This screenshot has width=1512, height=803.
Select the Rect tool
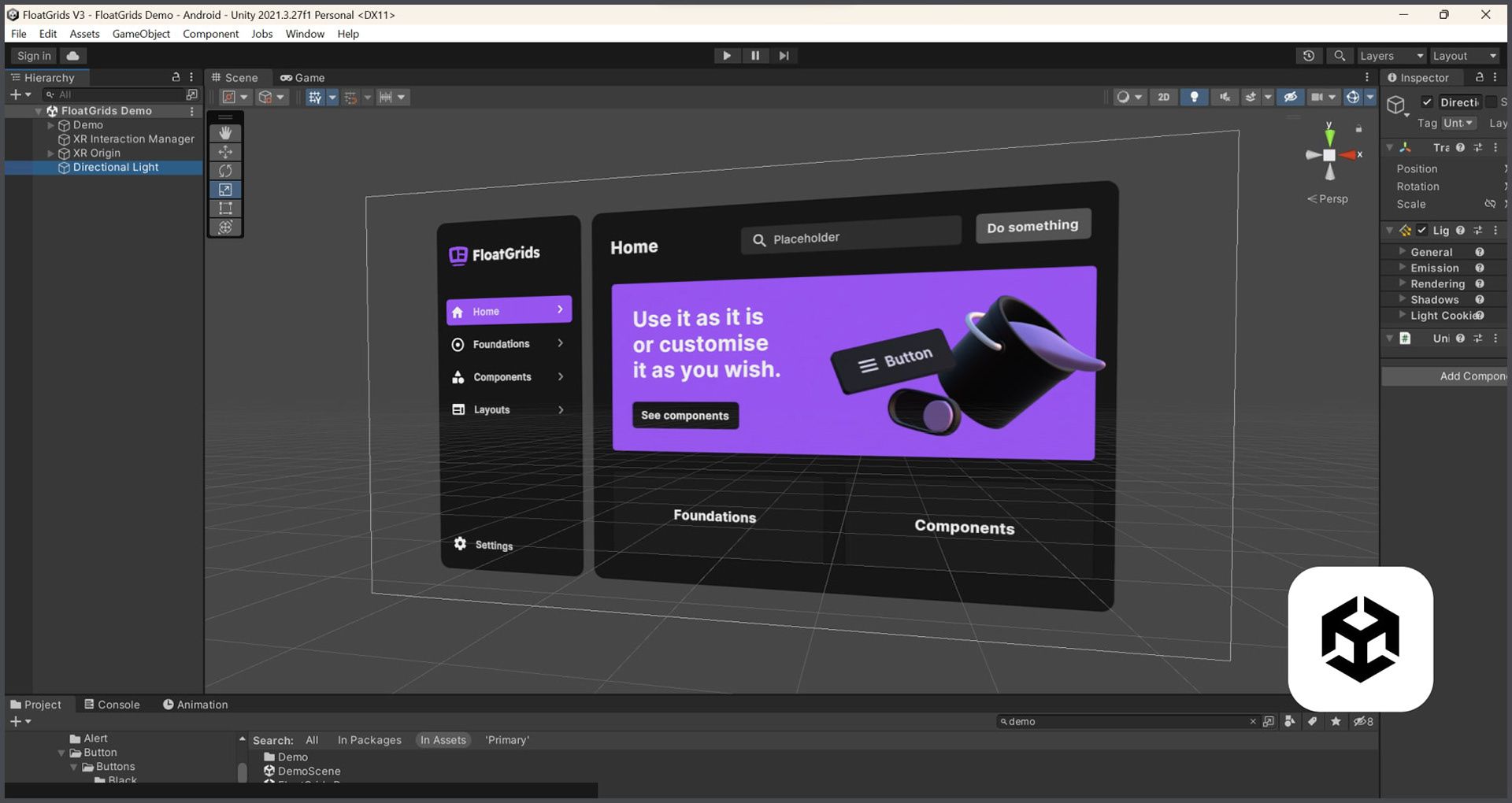(225, 209)
